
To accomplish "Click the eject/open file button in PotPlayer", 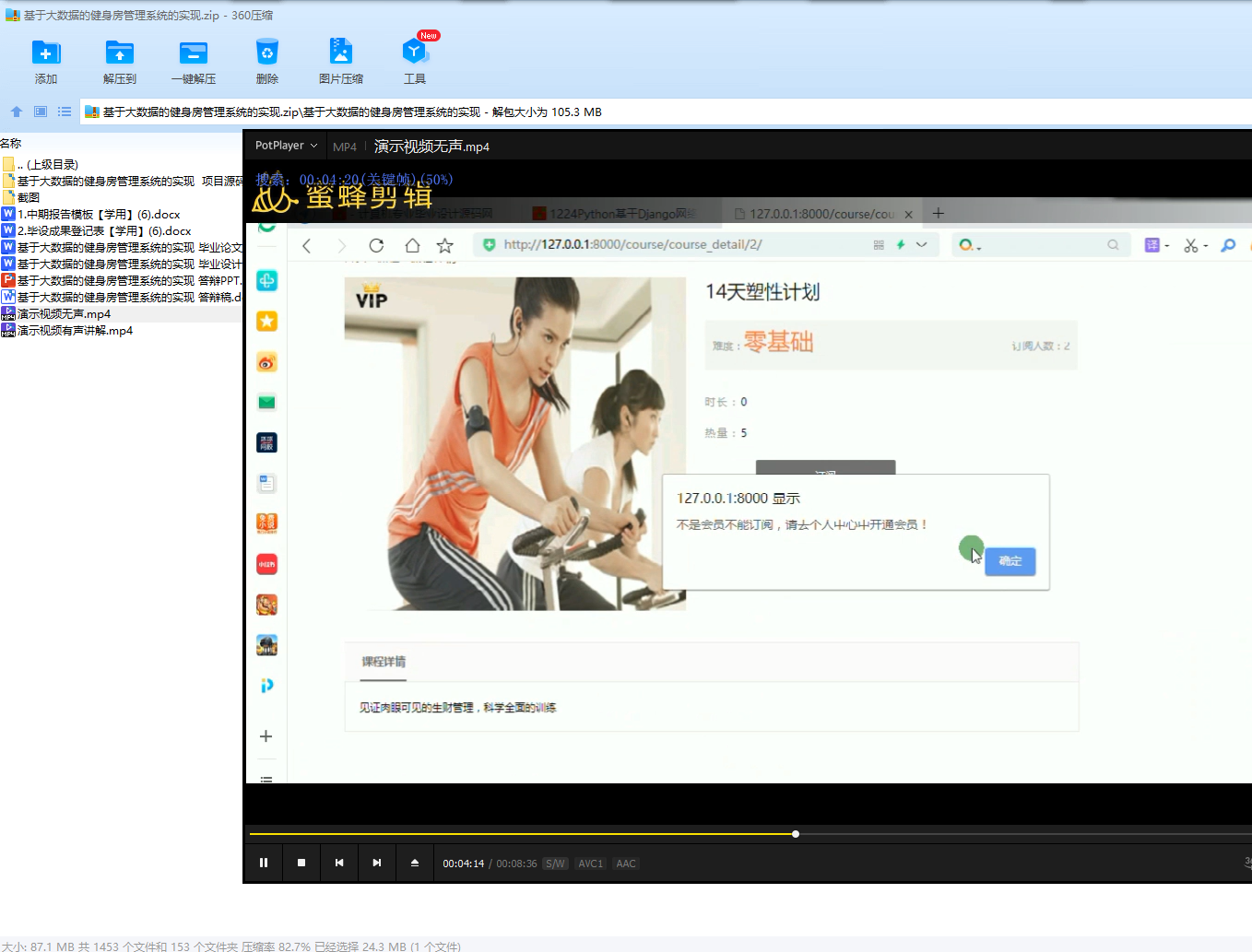I will coord(415,863).
